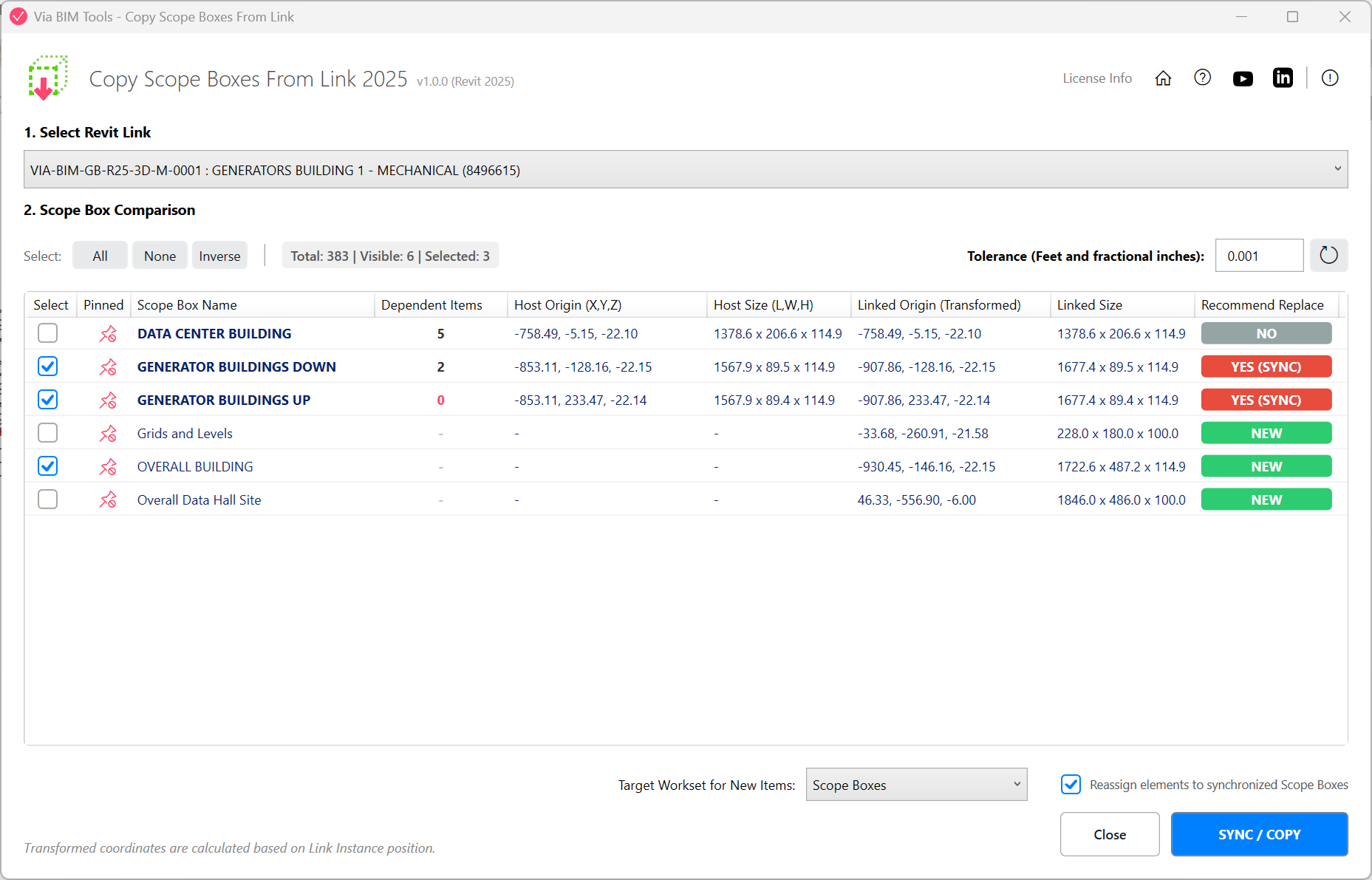Select the OVERALL BUILDING name cell

[x=195, y=467]
